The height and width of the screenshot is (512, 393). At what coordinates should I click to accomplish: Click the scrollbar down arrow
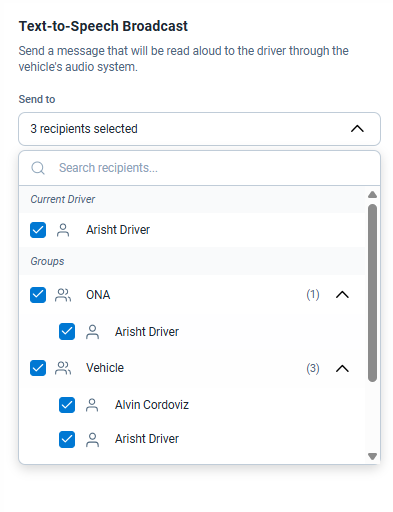372,456
